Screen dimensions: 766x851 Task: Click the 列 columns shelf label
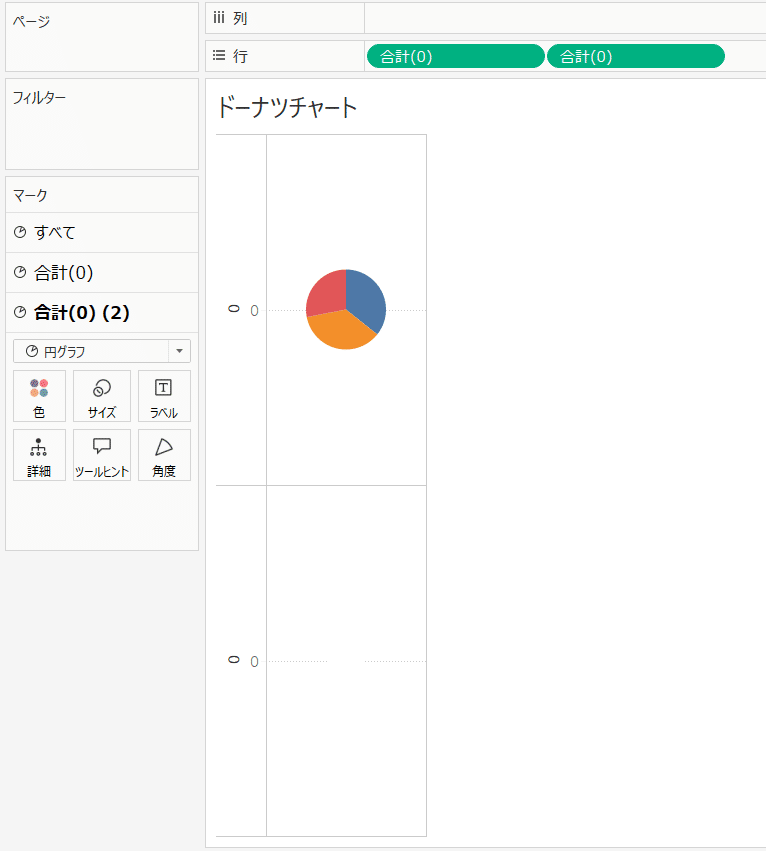click(x=240, y=18)
